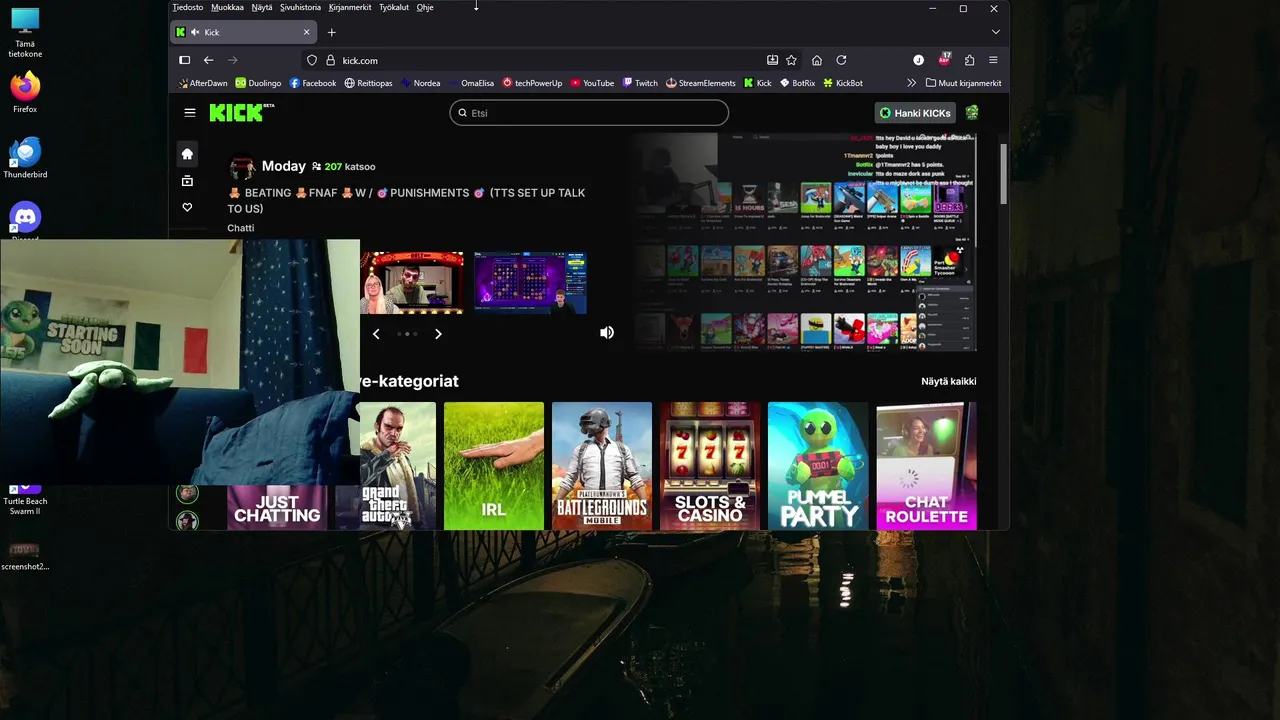The width and height of the screenshot is (1280, 720).
Task: Open the Muokkaa menu
Action: coord(227,7)
